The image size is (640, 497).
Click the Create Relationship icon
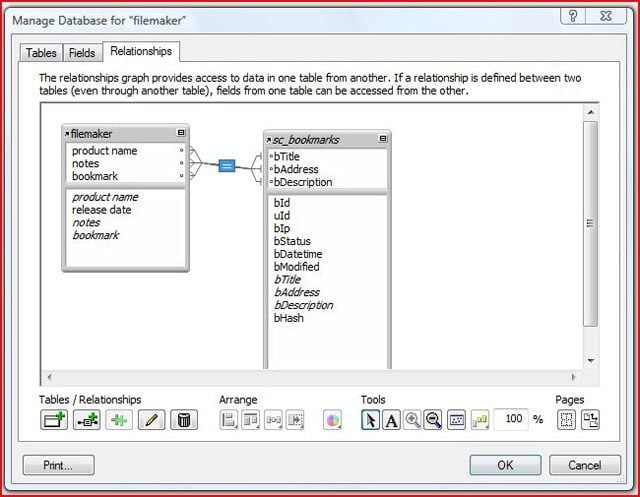(87, 419)
